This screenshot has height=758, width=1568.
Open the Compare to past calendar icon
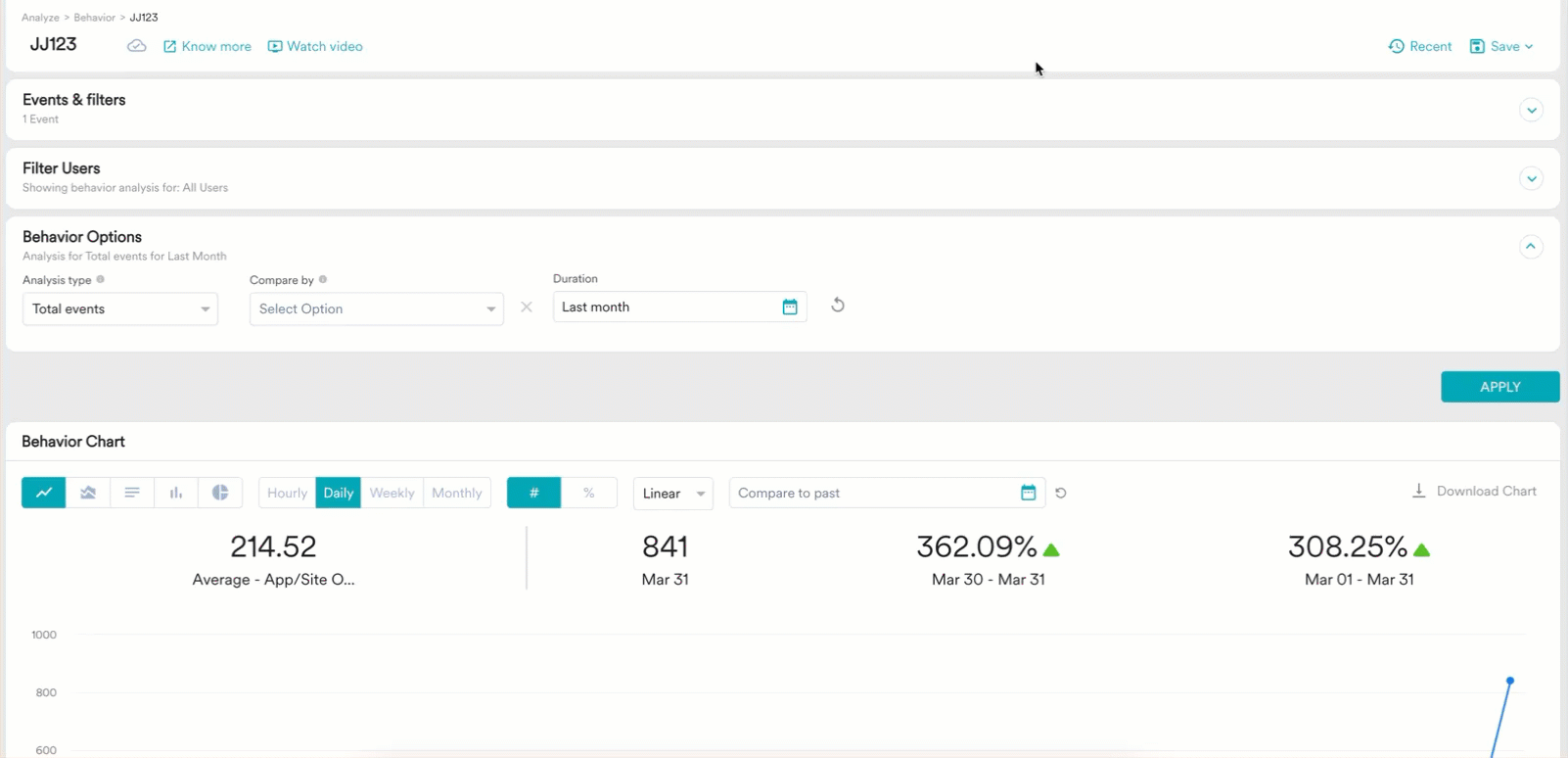(1028, 493)
